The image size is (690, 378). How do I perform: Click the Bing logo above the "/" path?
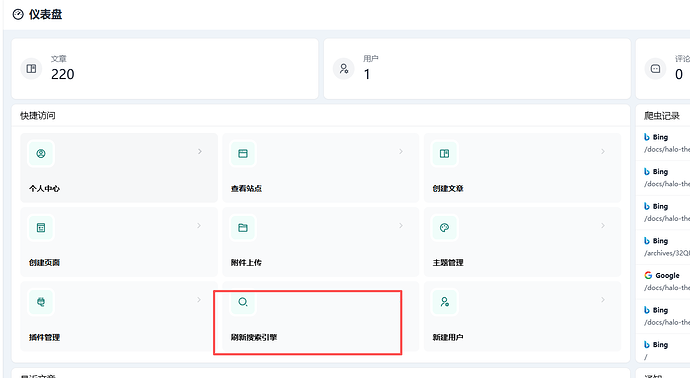[x=647, y=345]
